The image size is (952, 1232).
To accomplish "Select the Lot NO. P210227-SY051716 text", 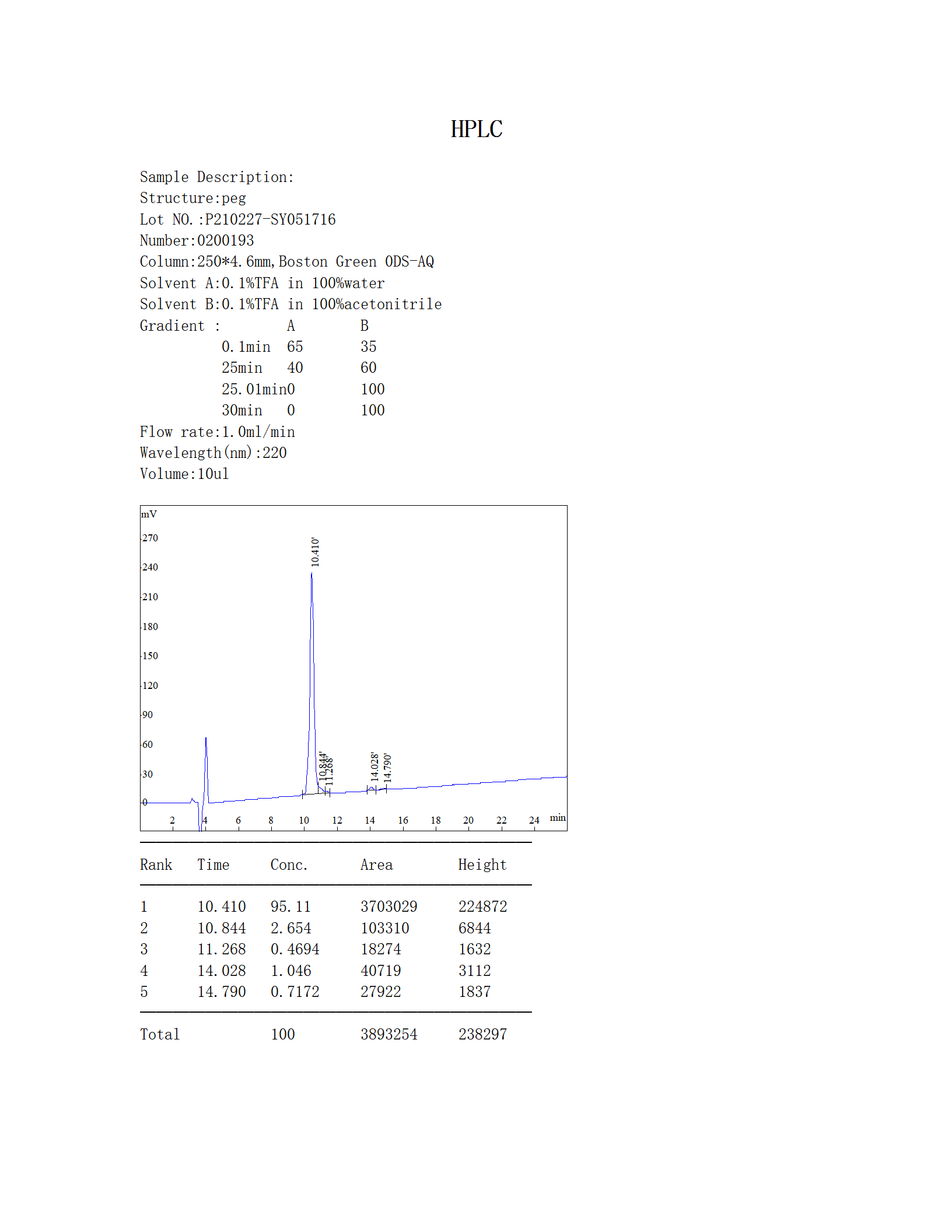I will tap(237, 219).
